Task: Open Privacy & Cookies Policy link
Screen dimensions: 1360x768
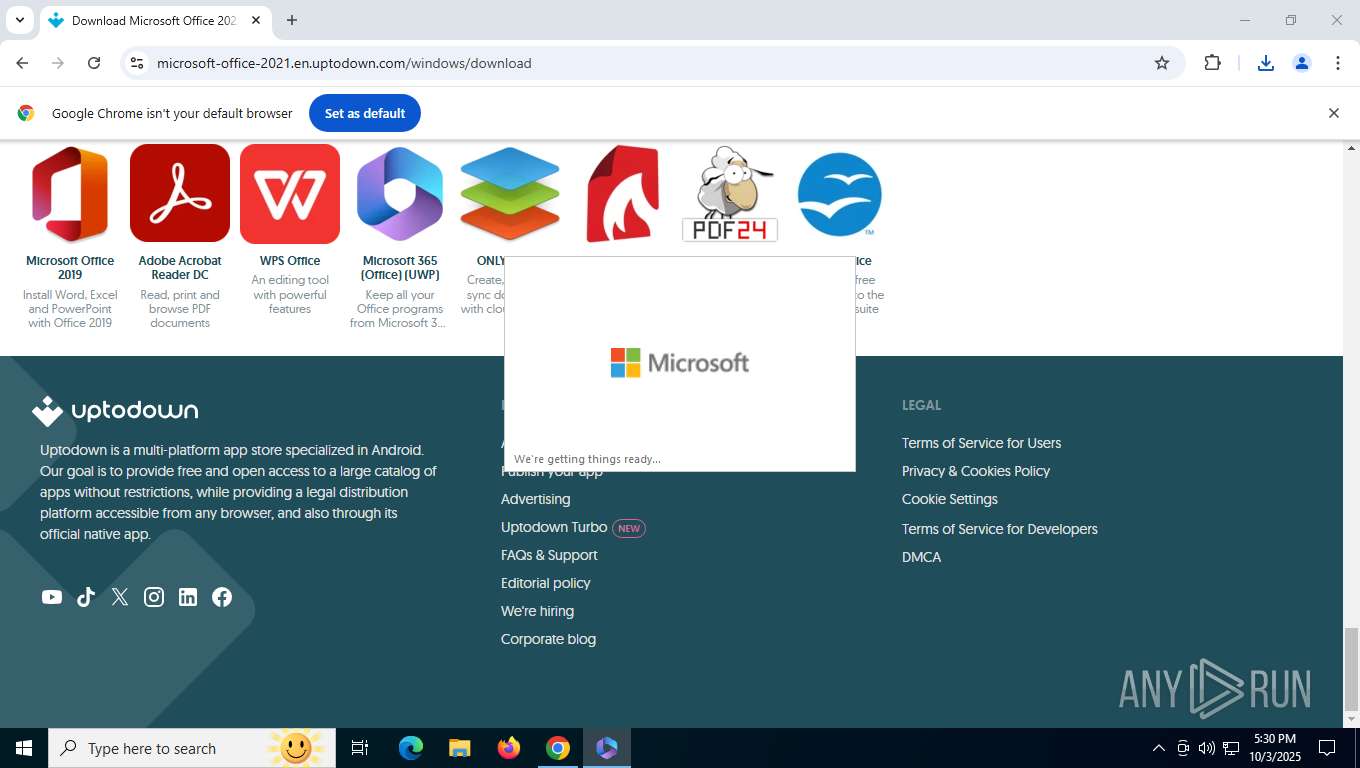Action: [976, 471]
